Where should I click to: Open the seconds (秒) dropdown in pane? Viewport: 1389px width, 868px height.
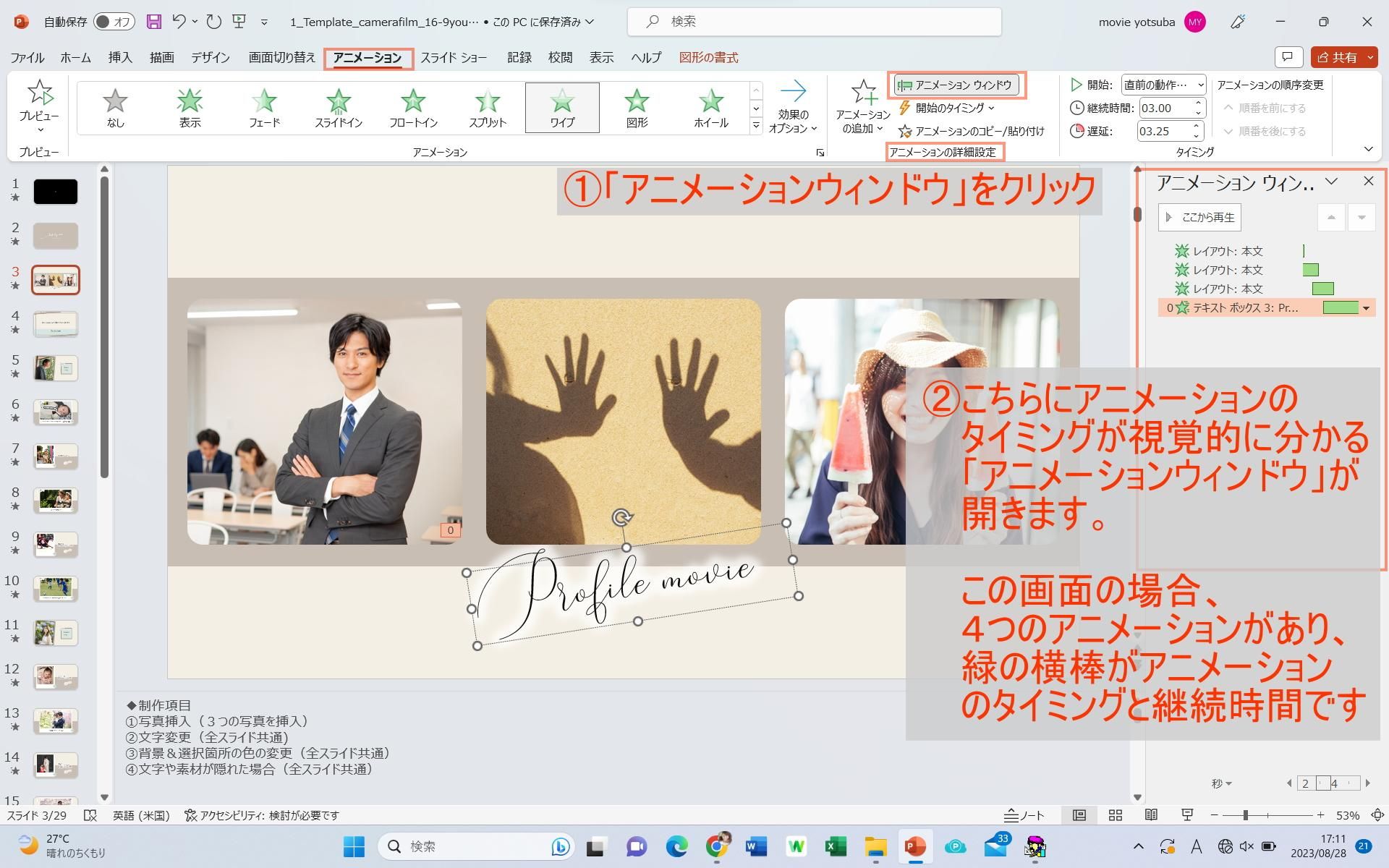(1222, 783)
